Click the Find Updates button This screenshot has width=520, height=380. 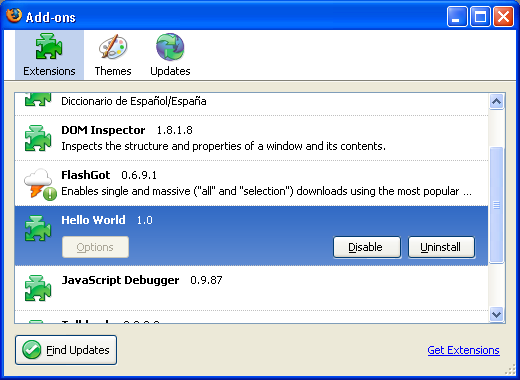point(66,350)
